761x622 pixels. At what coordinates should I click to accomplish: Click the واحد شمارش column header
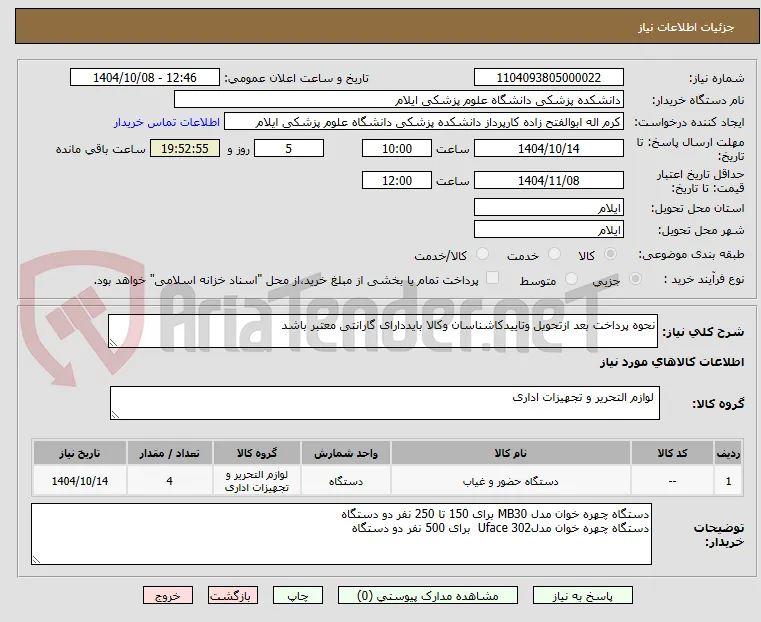[x=346, y=453]
